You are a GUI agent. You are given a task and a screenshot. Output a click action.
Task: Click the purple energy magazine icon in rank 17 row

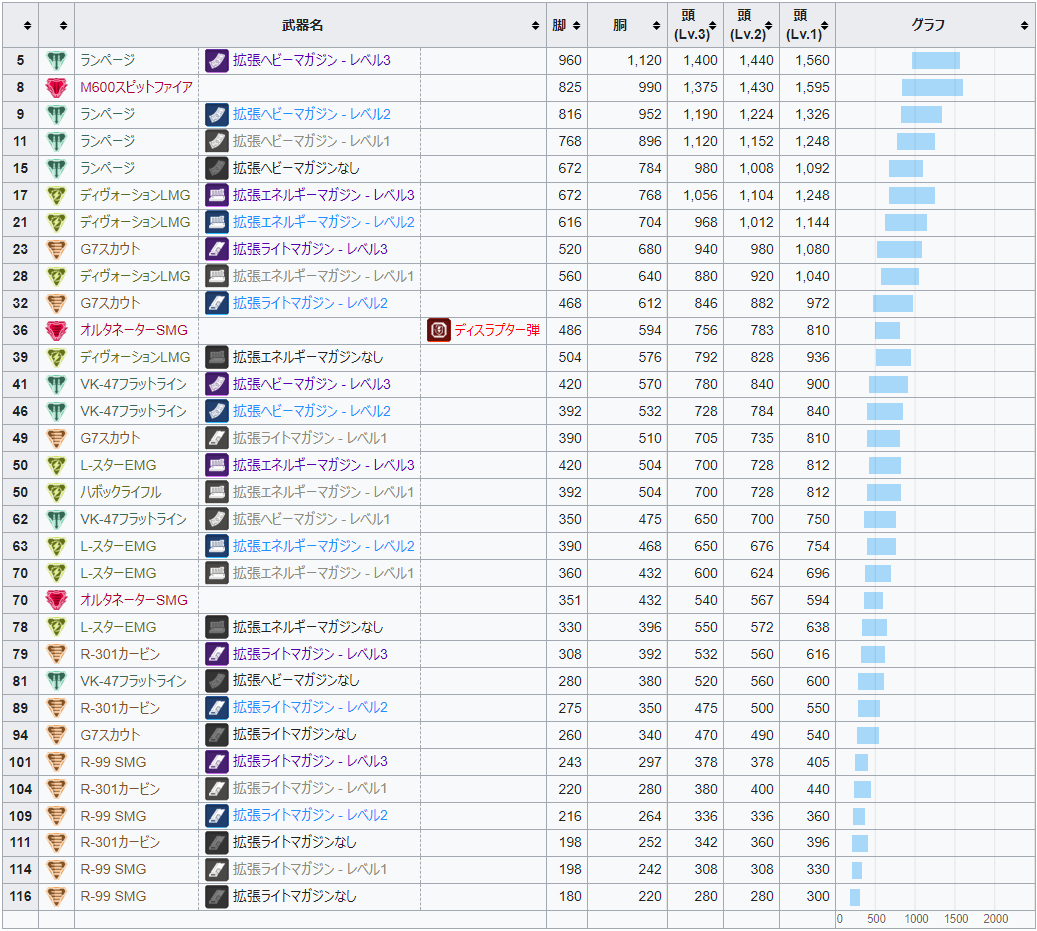click(216, 196)
